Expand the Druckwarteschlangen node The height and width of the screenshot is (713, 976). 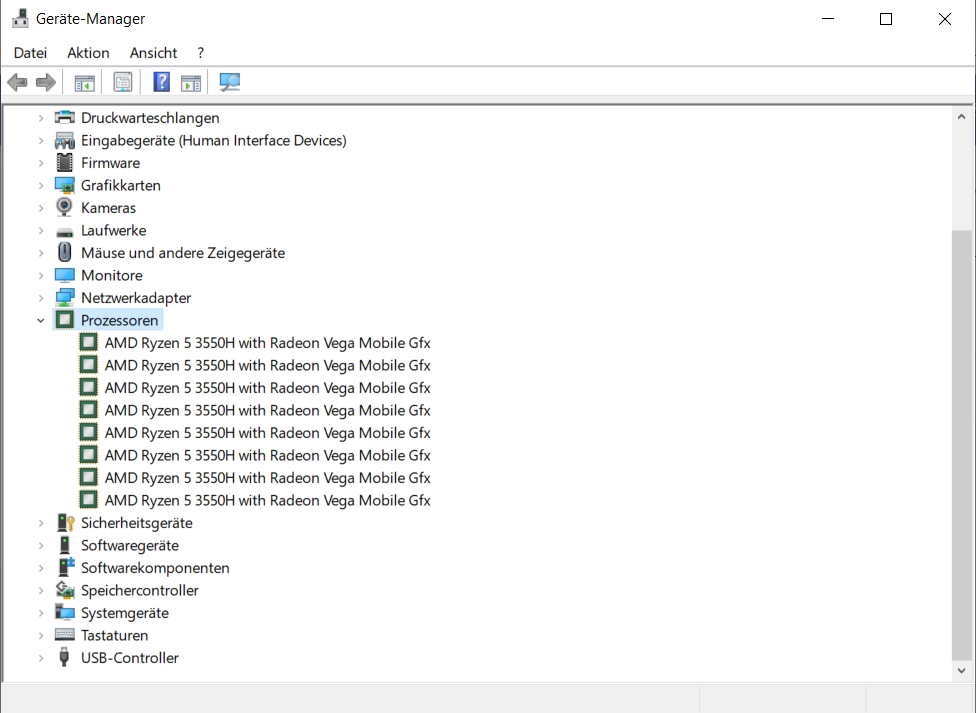(40, 118)
